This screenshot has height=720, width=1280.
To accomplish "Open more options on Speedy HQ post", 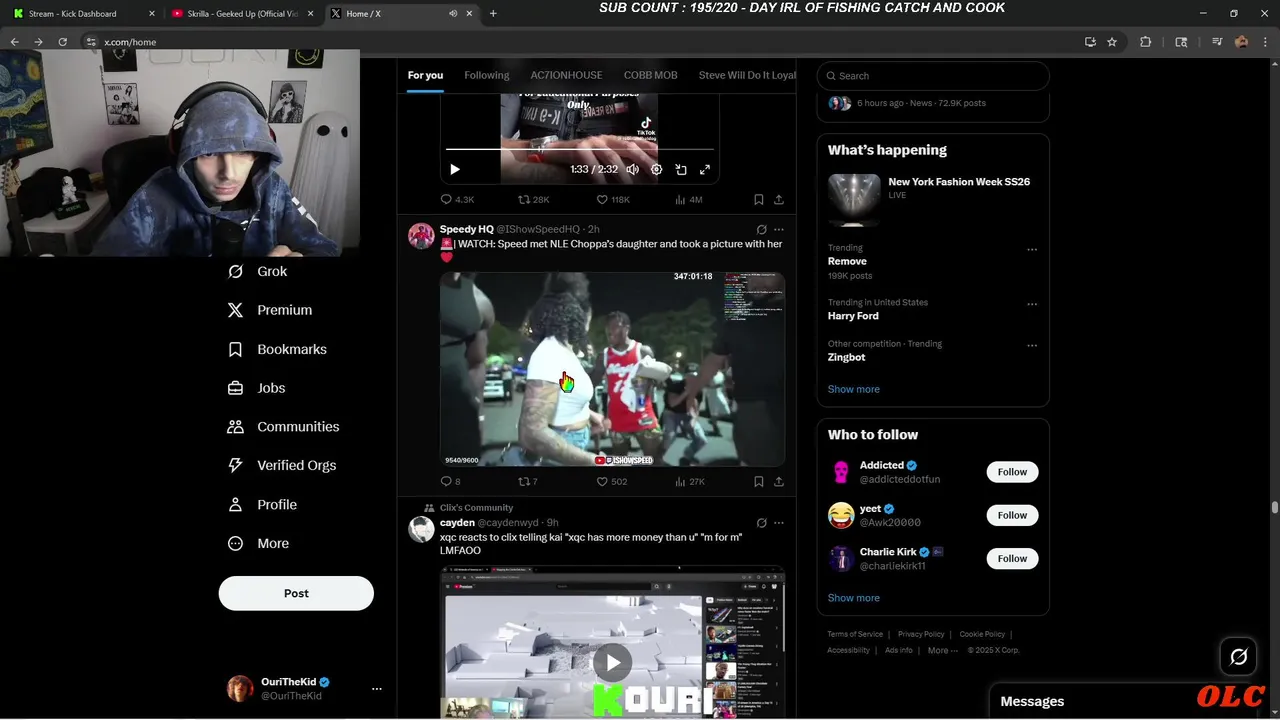I will click(x=779, y=230).
